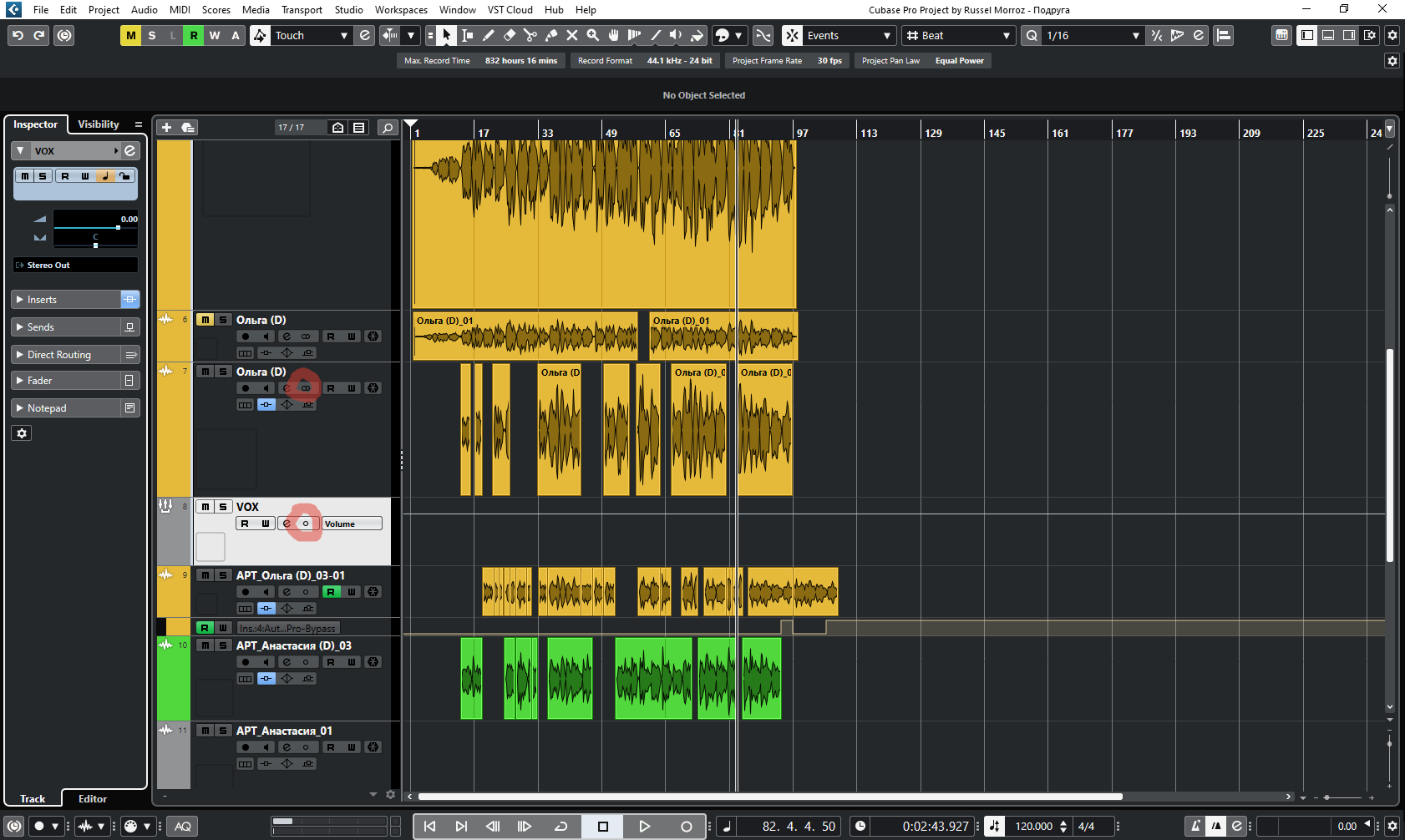Choose the Zoom magnifier tool
Image resolution: width=1405 pixels, height=840 pixels.
point(592,35)
